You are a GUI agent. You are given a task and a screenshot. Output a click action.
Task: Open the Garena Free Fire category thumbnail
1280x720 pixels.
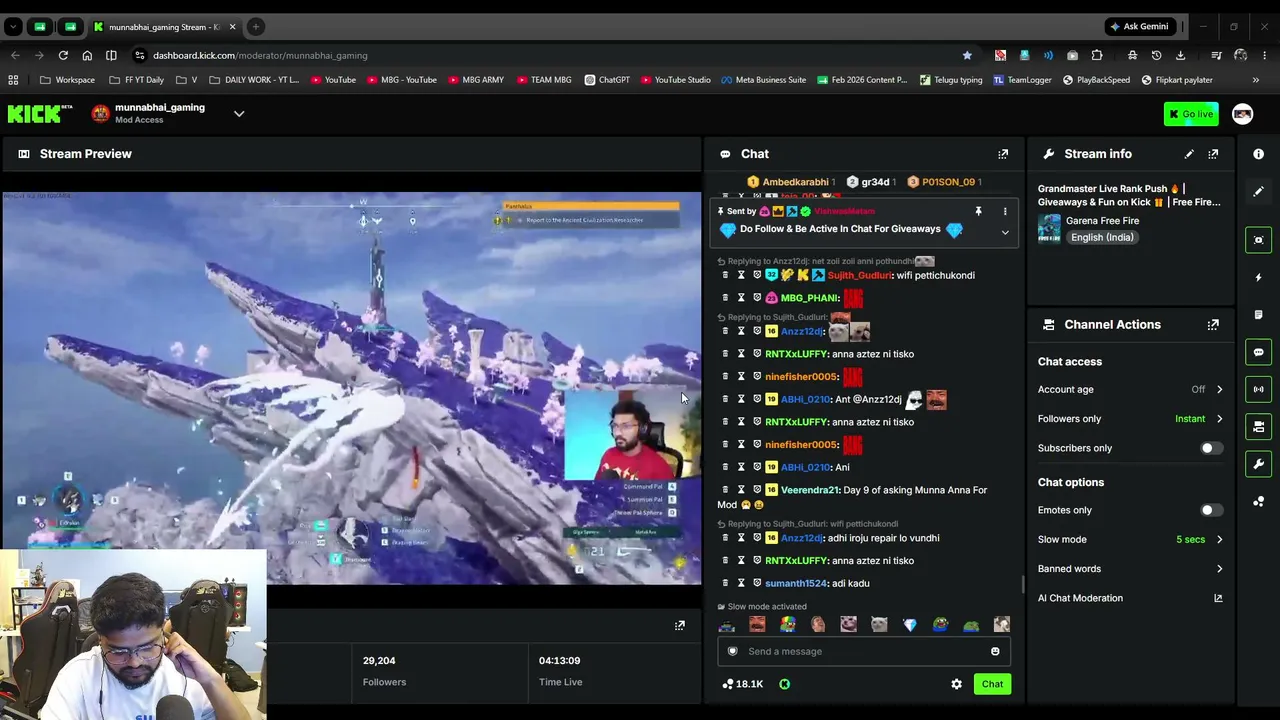point(1049,229)
